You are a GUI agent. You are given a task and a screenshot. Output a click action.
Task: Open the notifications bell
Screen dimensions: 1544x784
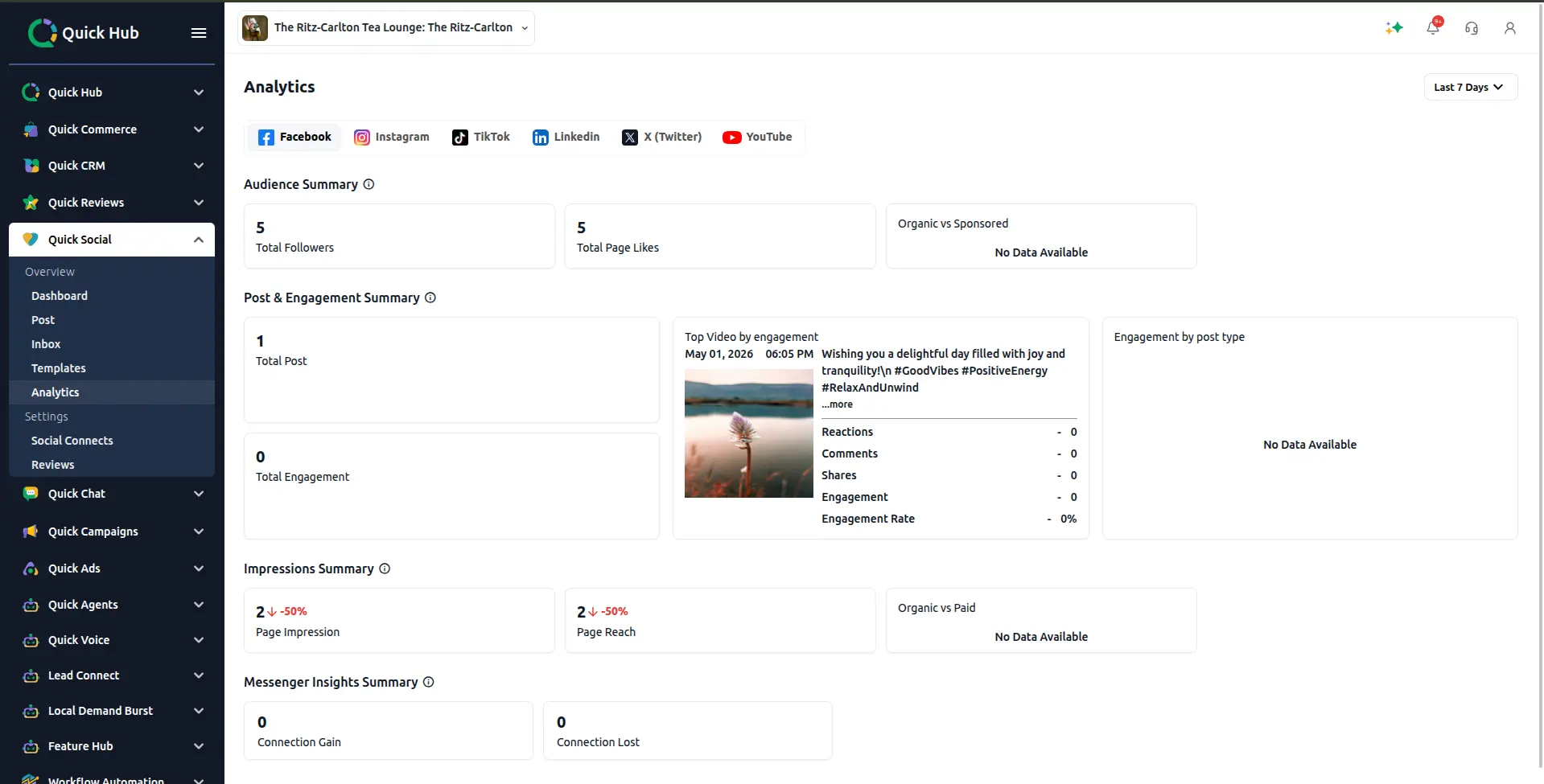(1433, 28)
